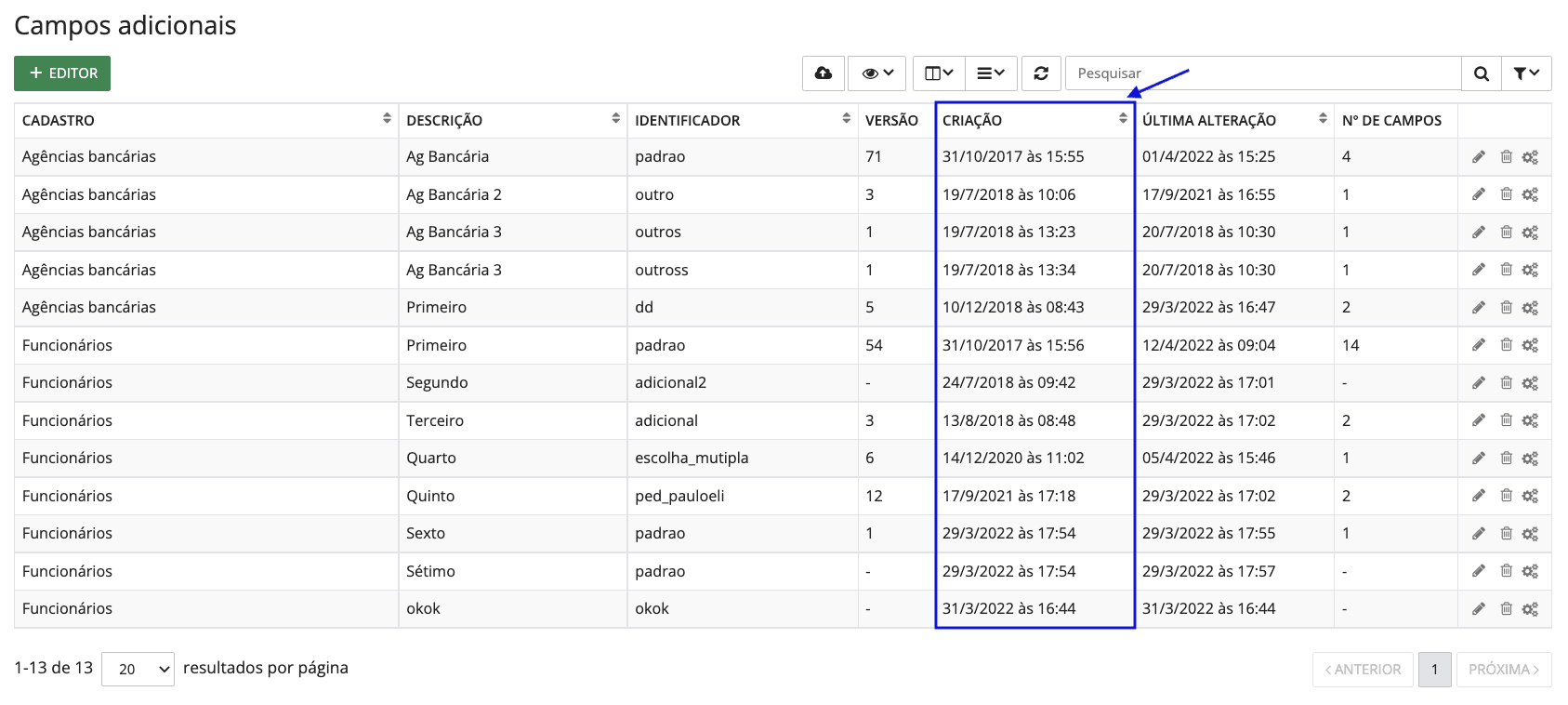The height and width of the screenshot is (705, 1568).
Task: Open settings gears for 'okok' row
Action: (1530, 609)
